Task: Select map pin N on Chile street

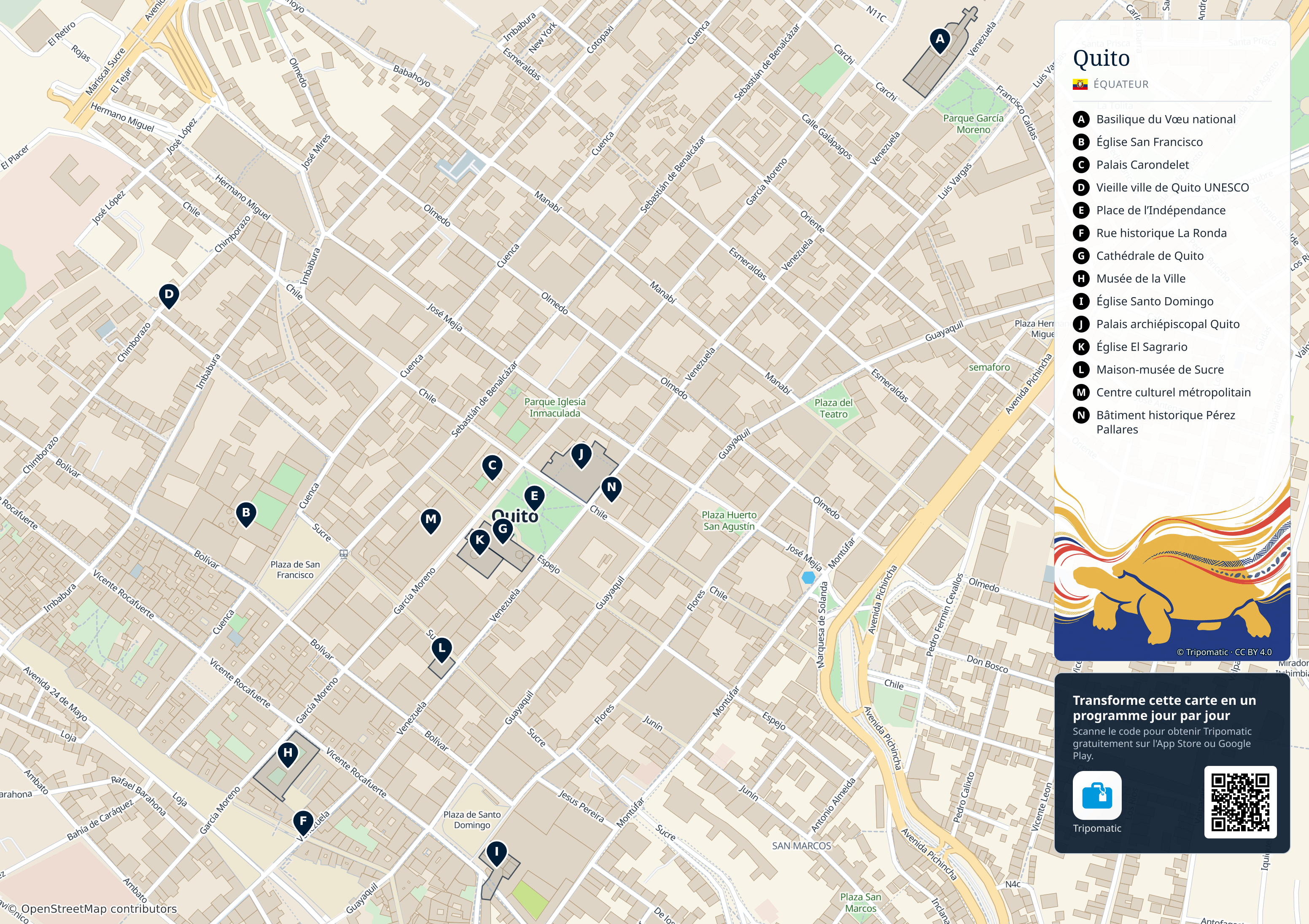Action: [612, 489]
